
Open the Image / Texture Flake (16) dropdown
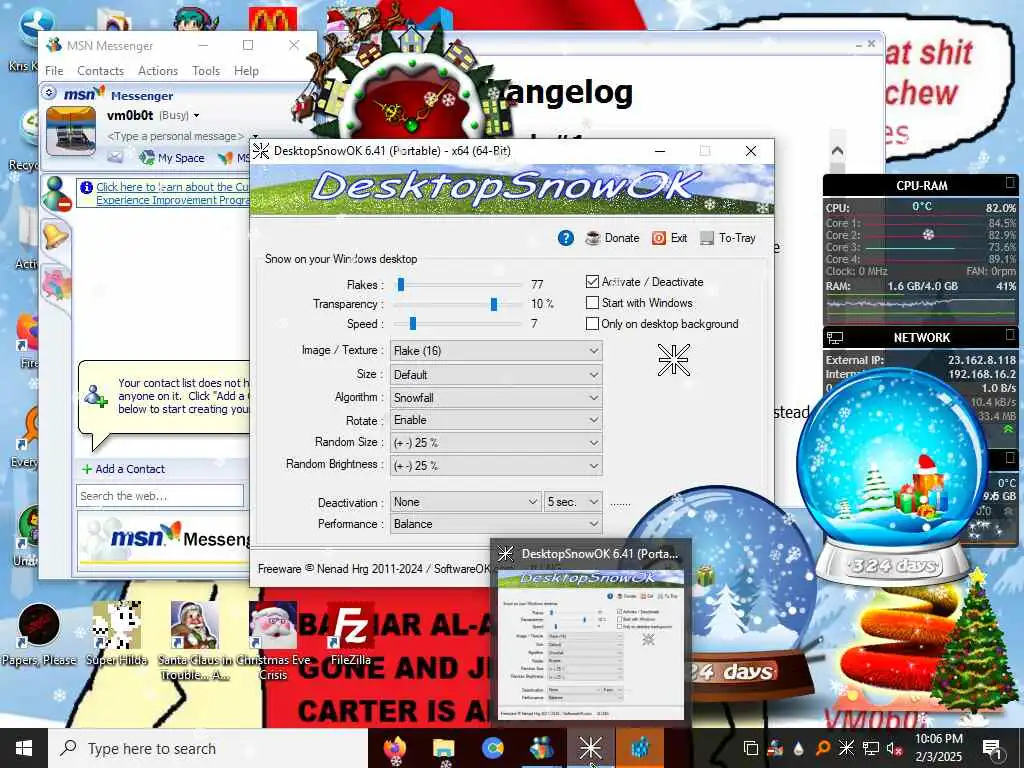(x=496, y=351)
